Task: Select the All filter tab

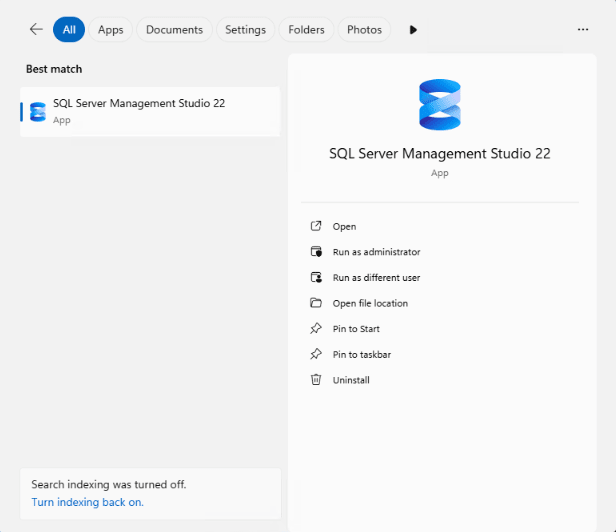Action: [69, 29]
